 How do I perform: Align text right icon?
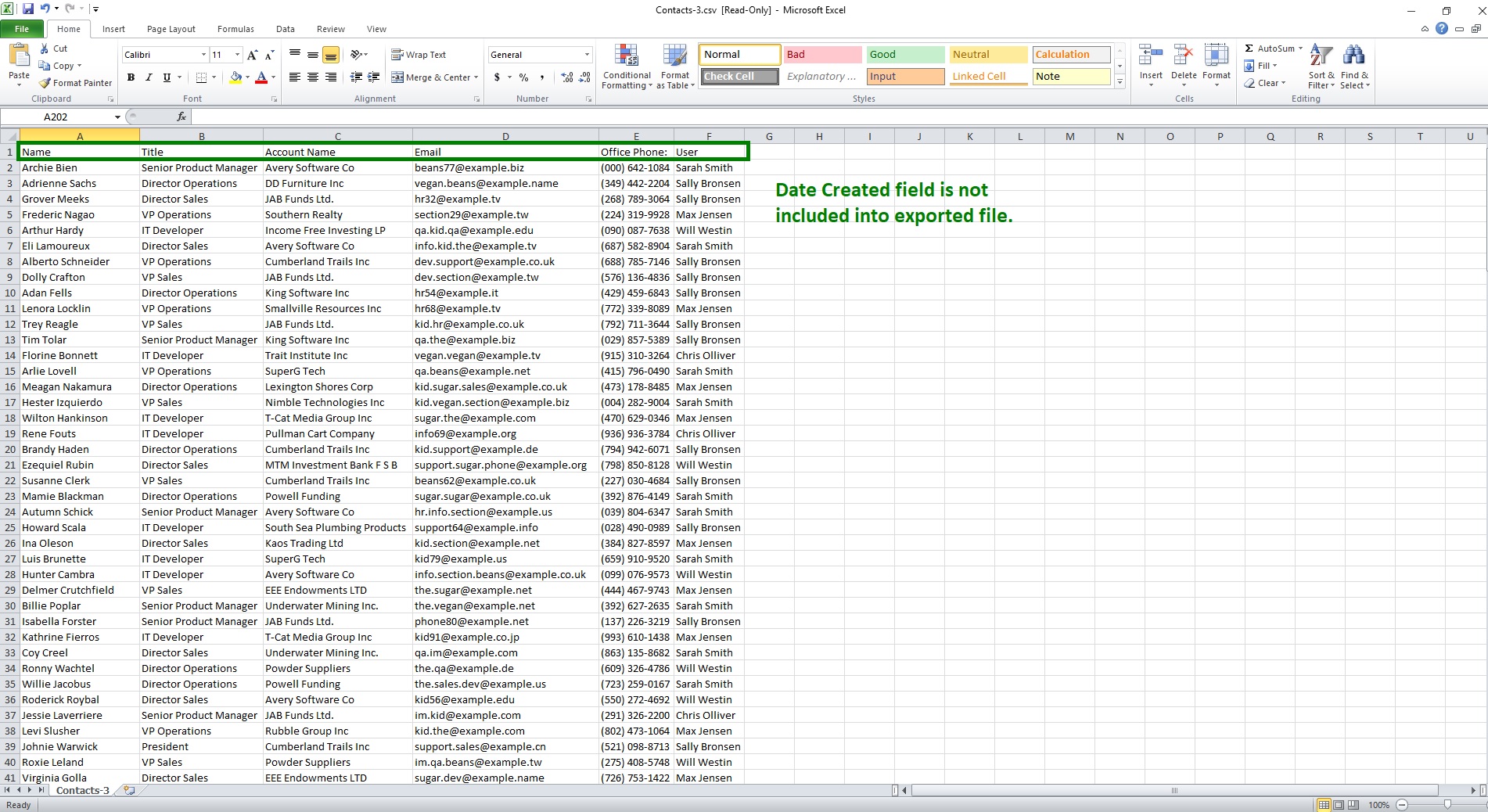point(331,77)
